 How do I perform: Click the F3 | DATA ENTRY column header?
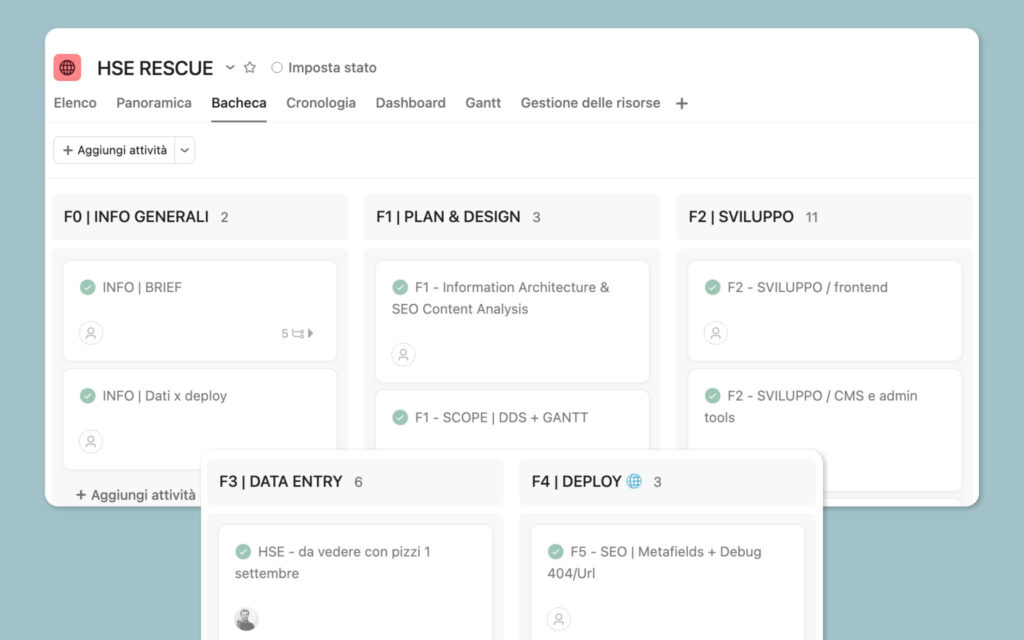click(281, 482)
